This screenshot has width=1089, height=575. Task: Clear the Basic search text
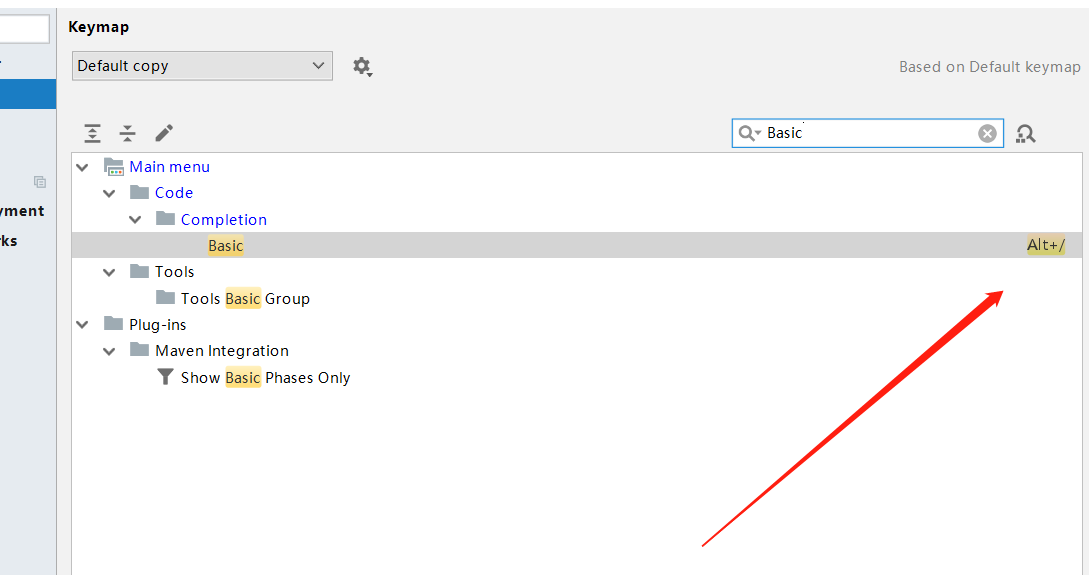[x=987, y=133]
